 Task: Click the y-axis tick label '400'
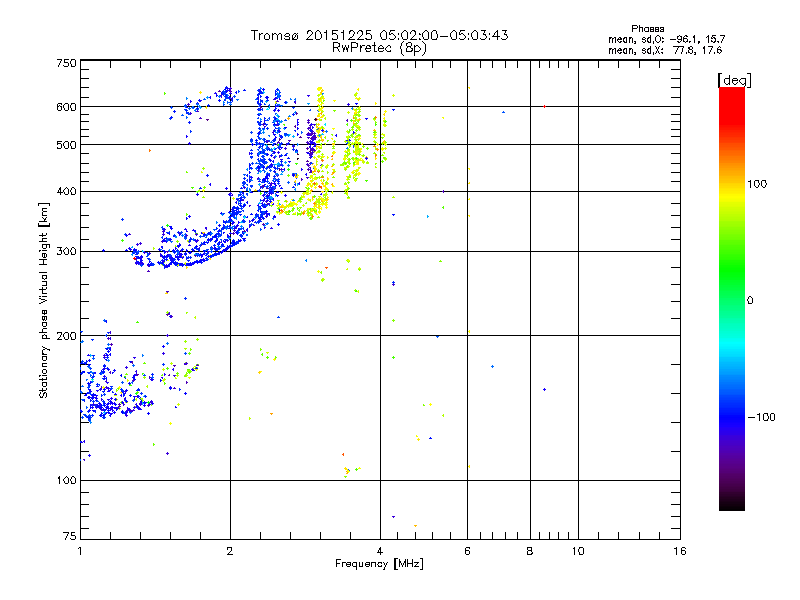66,191
